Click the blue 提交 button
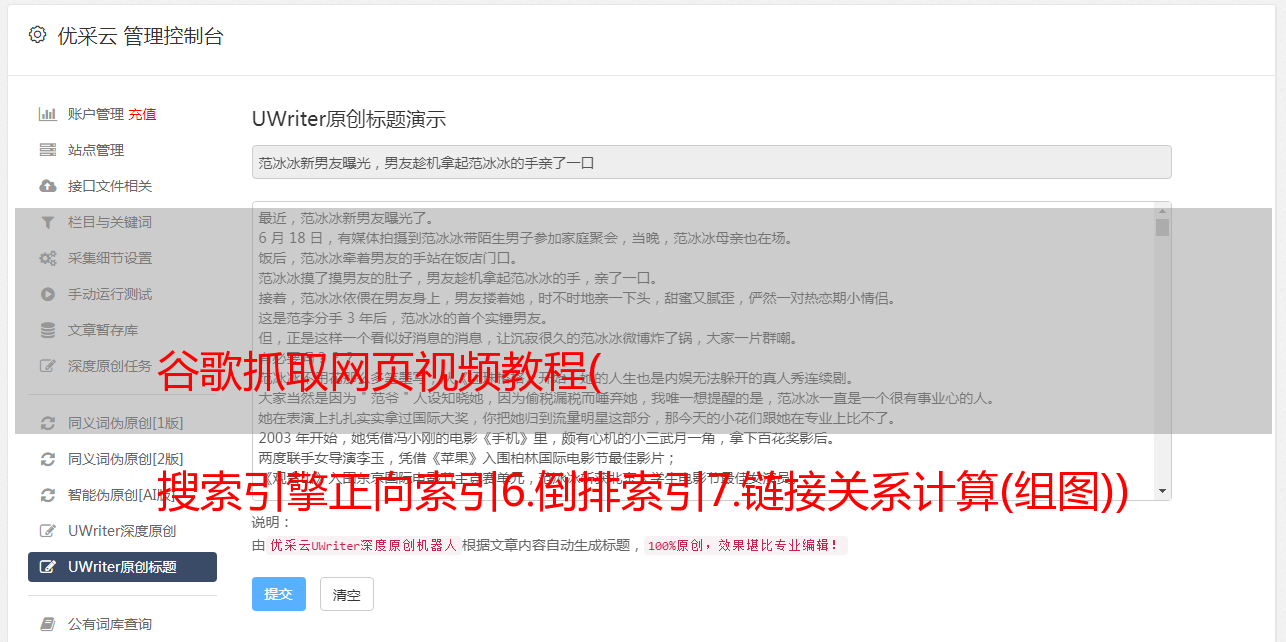This screenshot has height=642, width=1286. 279,594
